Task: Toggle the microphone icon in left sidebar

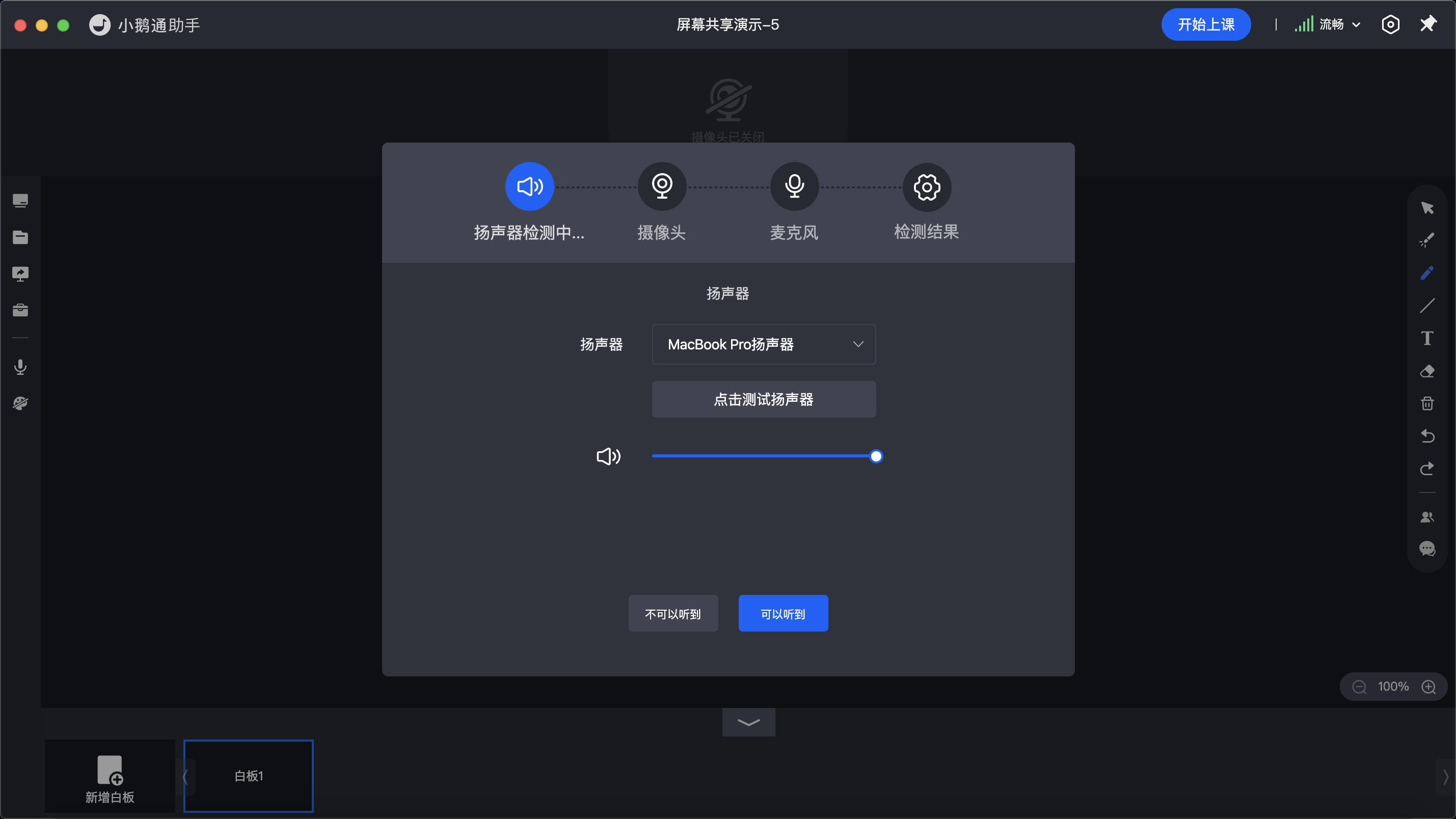Action: pyautogui.click(x=20, y=367)
